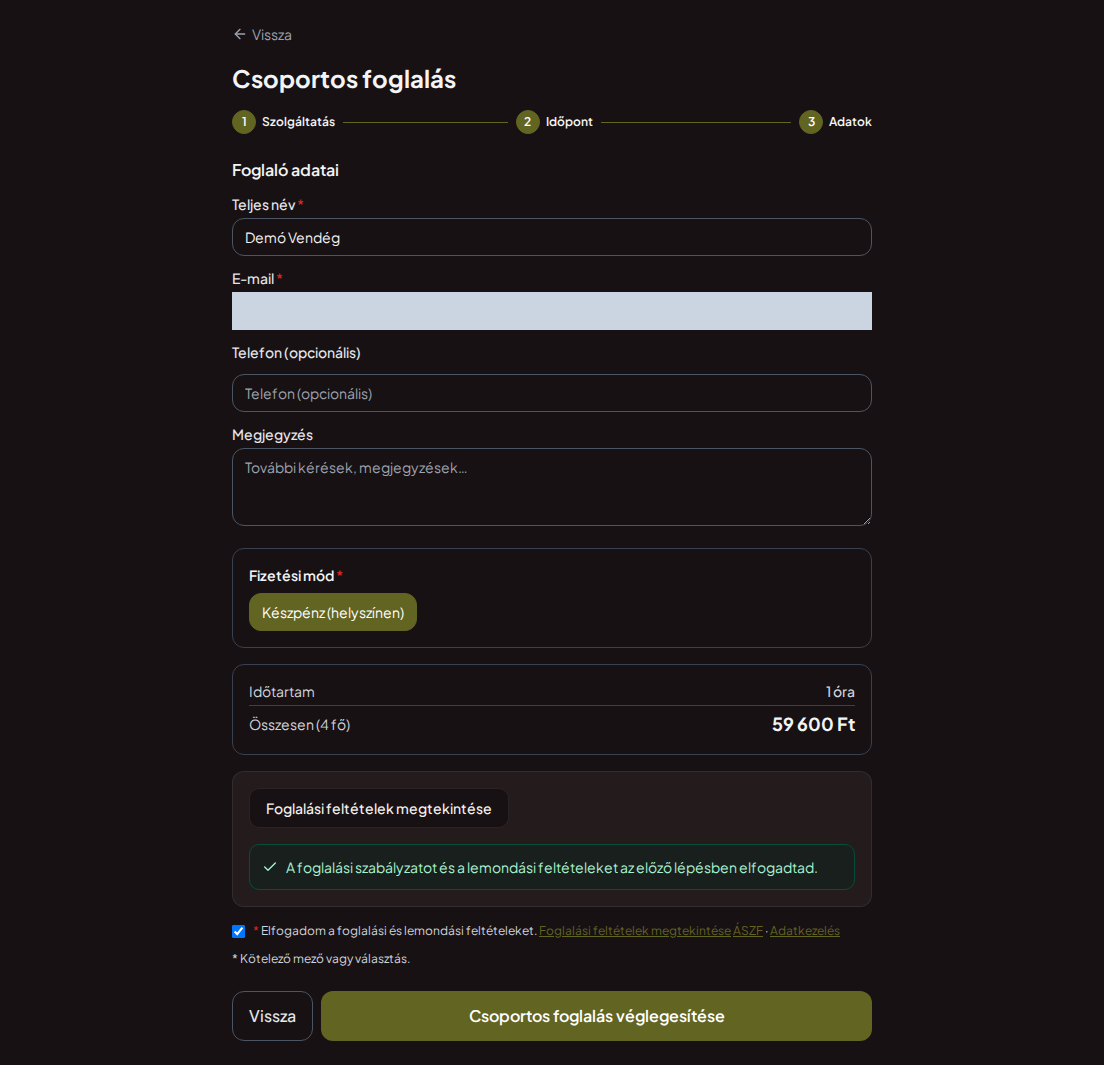The width and height of the screenshot is (1104, 1065).
Task: Select step 1 circle Szolgáltatás
Action: click(244, 122)
